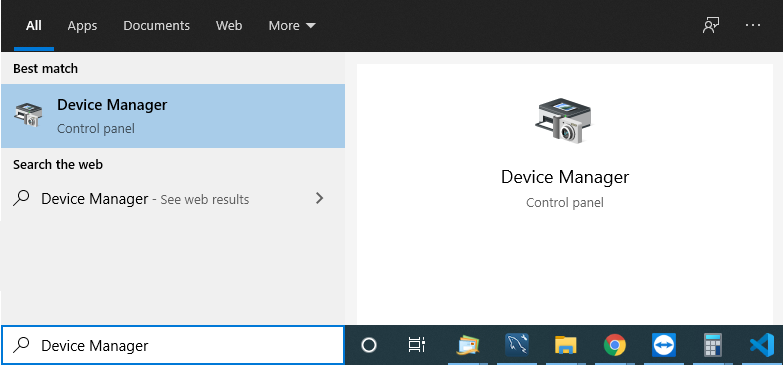The height and width of the screenshot is (365, 783).
Task: Switch to the Documents tab
Action: tap(156, 25)
